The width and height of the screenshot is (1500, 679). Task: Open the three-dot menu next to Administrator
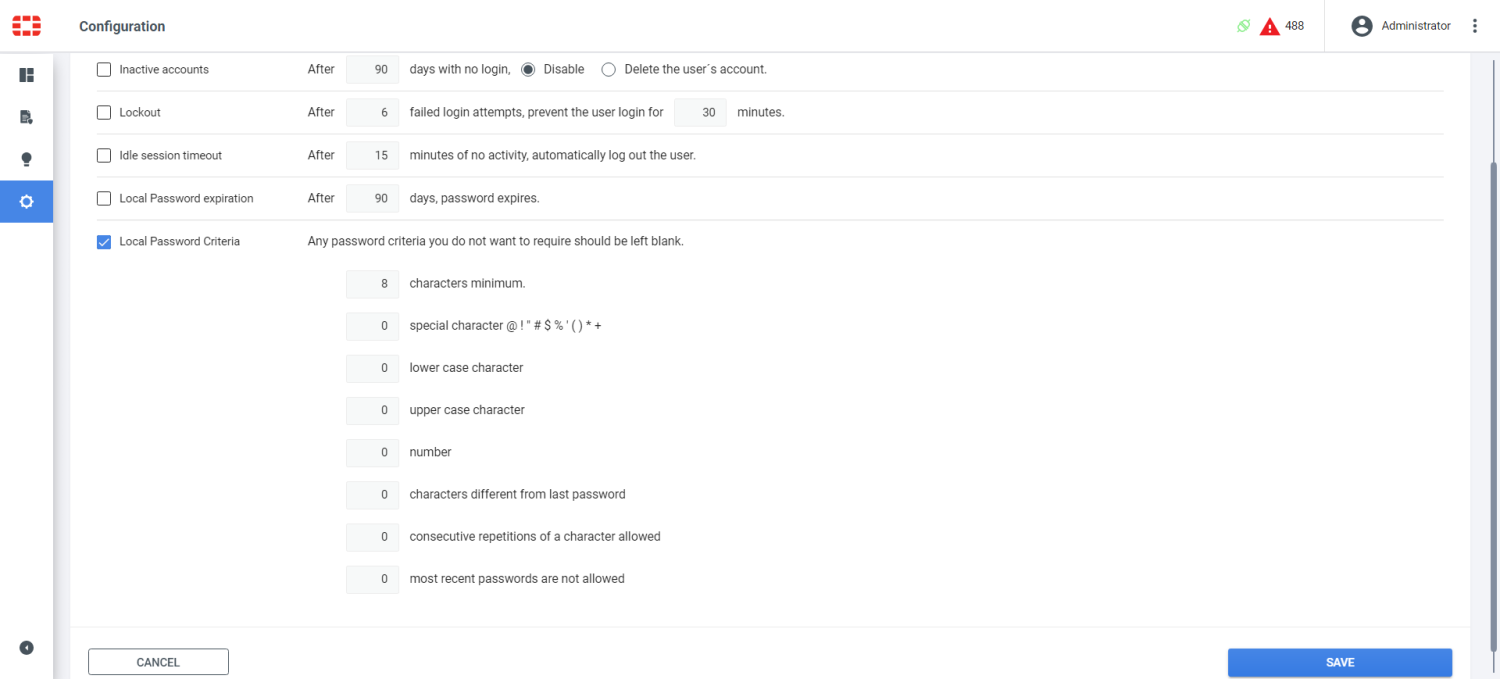(1475, 25)
